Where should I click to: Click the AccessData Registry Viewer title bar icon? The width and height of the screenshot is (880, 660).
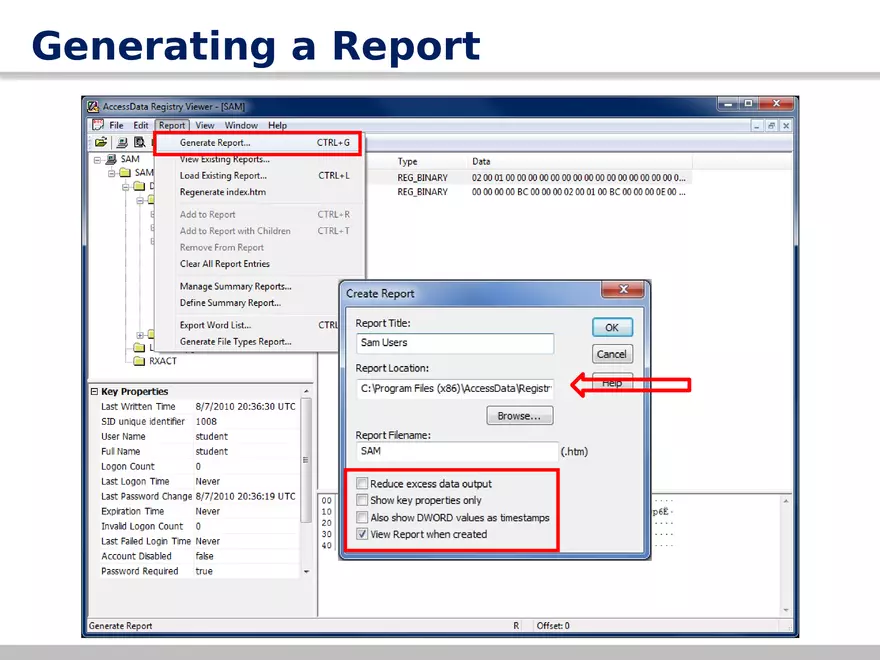(x=92, y=105)
